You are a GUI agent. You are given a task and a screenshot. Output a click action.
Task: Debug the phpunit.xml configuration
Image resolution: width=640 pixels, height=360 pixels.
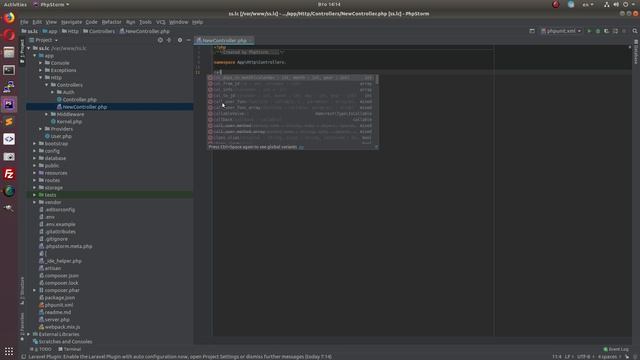pos(598,31)
